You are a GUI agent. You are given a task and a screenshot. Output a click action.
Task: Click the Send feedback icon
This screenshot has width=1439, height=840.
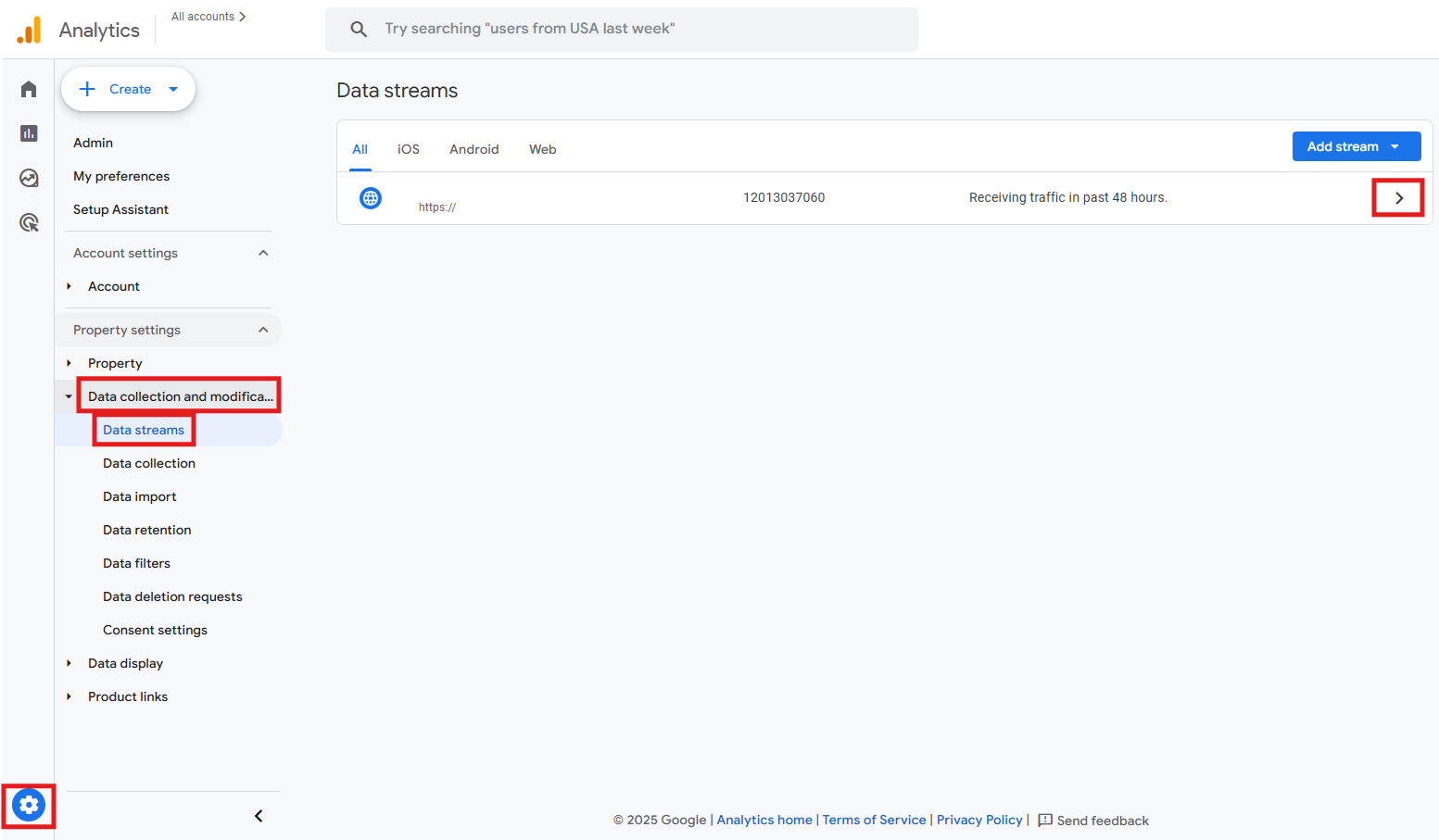[x=1045, y=821]
